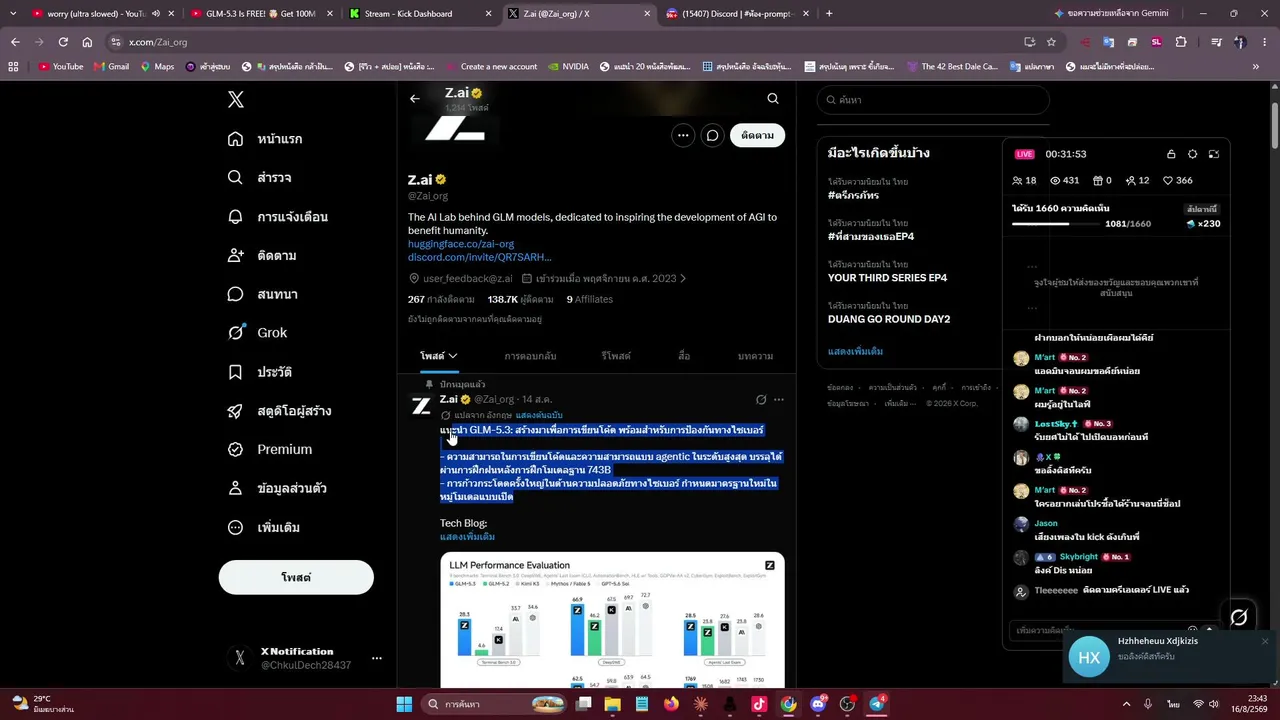1280x720 pixels.
Task: View the 9 Affiliates list
Action: point(590,300)
